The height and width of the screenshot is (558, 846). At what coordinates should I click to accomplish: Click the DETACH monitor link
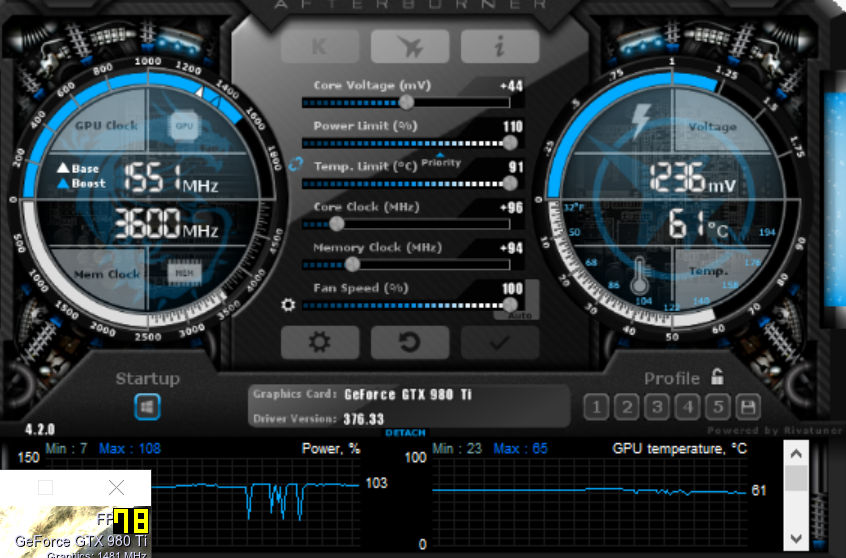pos(406,433)
